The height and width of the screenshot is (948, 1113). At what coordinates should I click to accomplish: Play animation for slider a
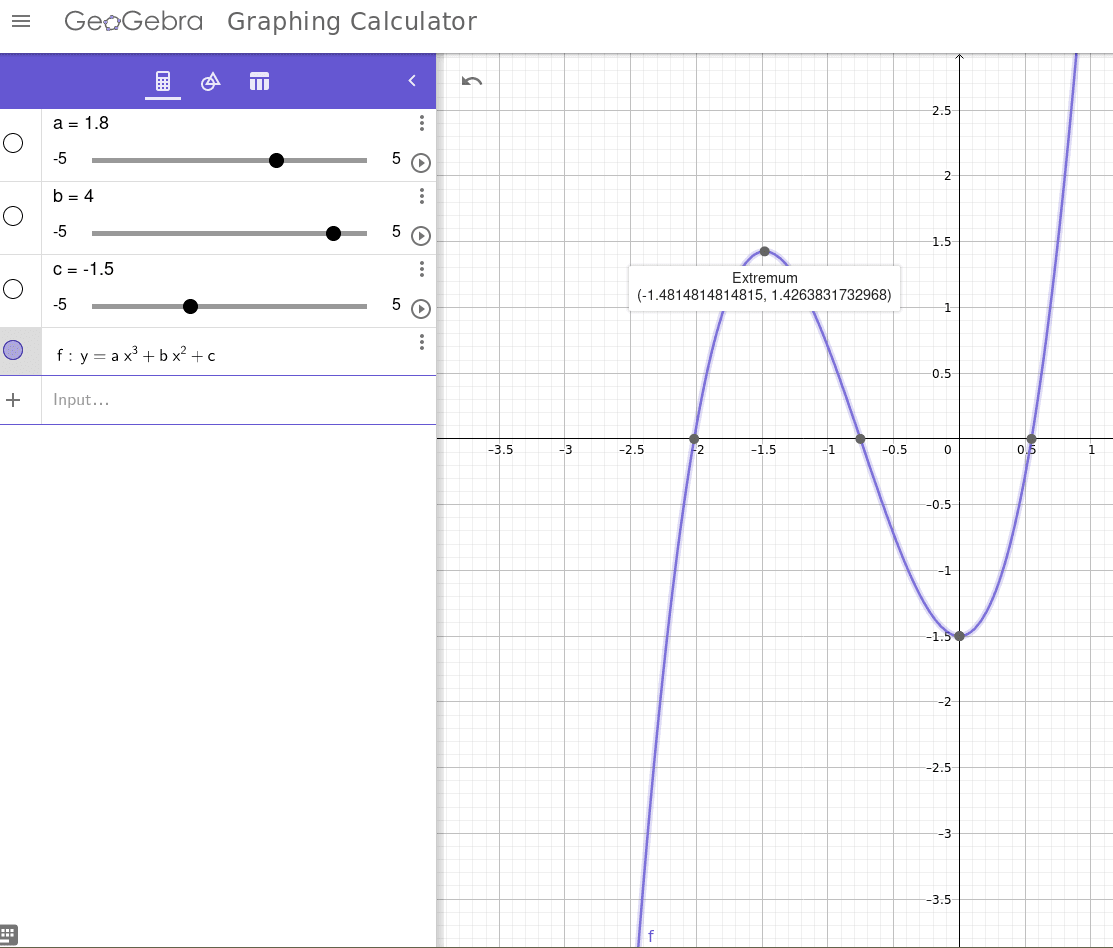pos(421,162)
